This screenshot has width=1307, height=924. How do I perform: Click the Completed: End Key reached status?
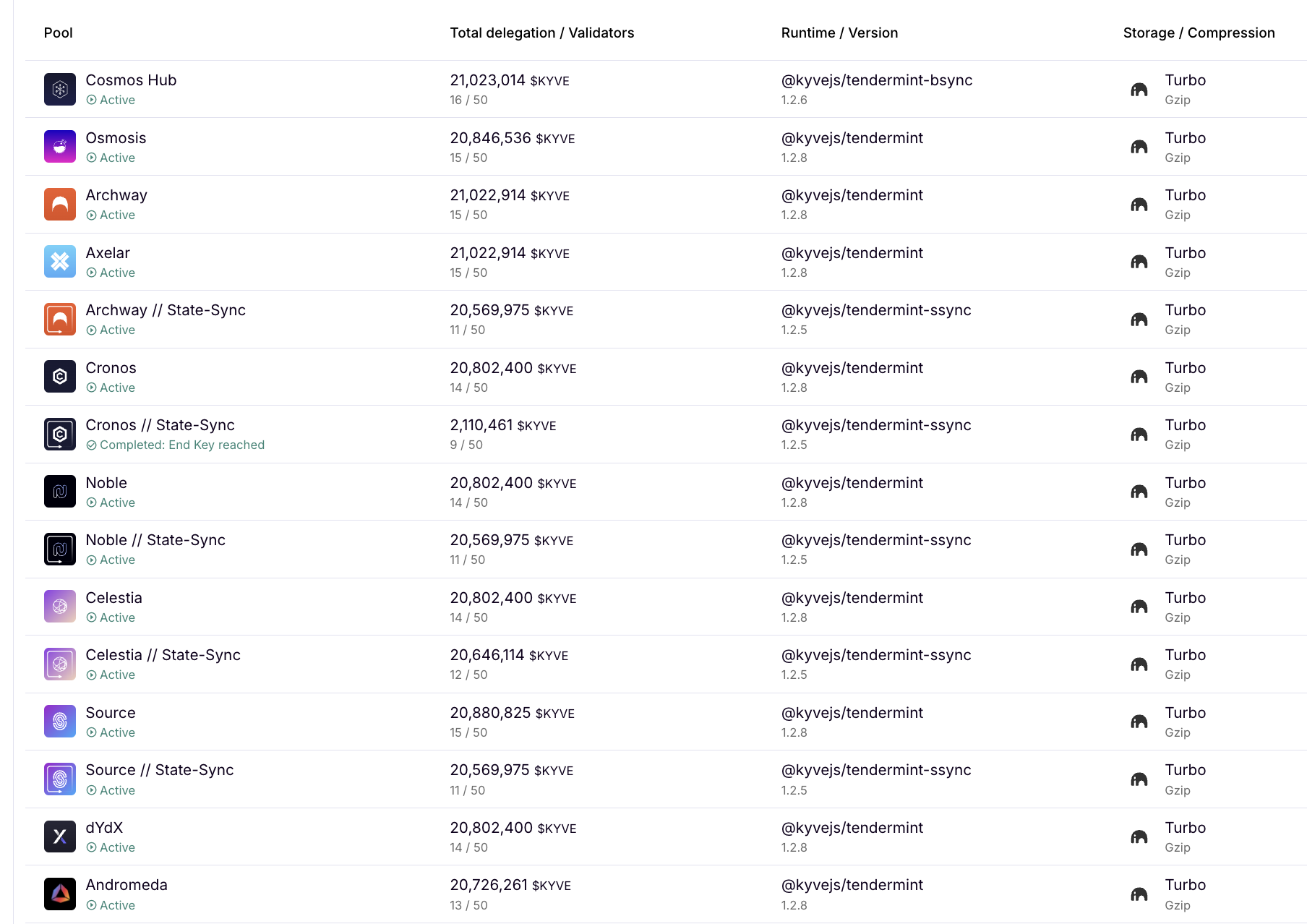(x=176, y=445)
